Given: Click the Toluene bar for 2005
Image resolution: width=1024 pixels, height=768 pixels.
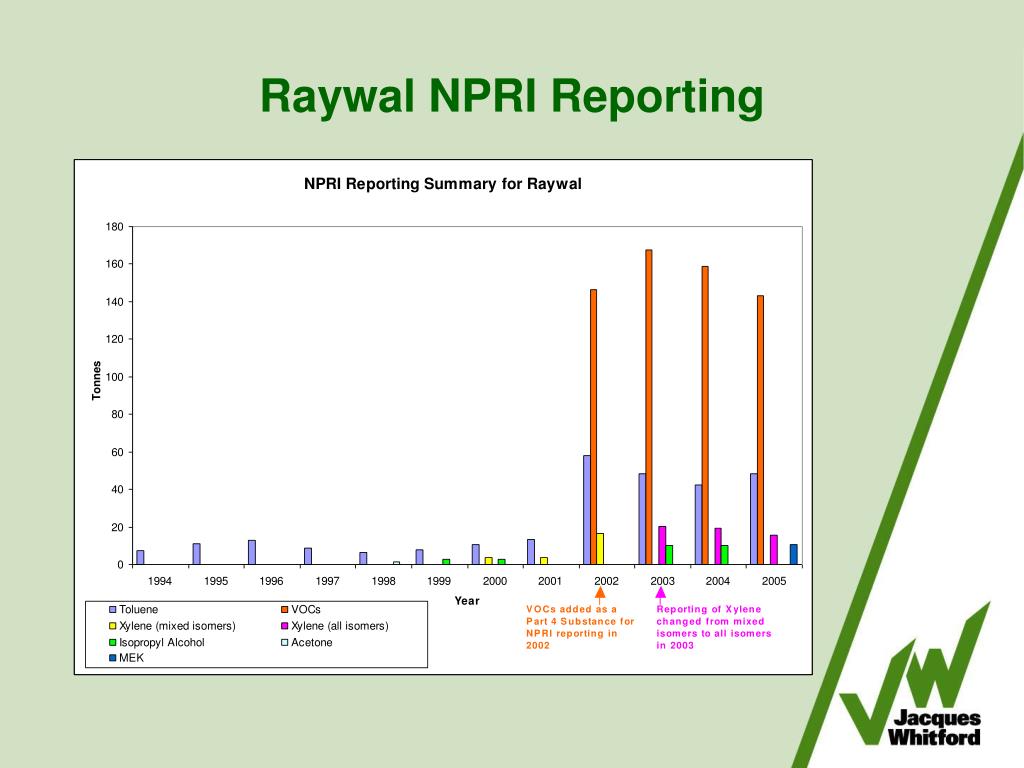Looking at the screenshot, I should click(x=754, y=519).
